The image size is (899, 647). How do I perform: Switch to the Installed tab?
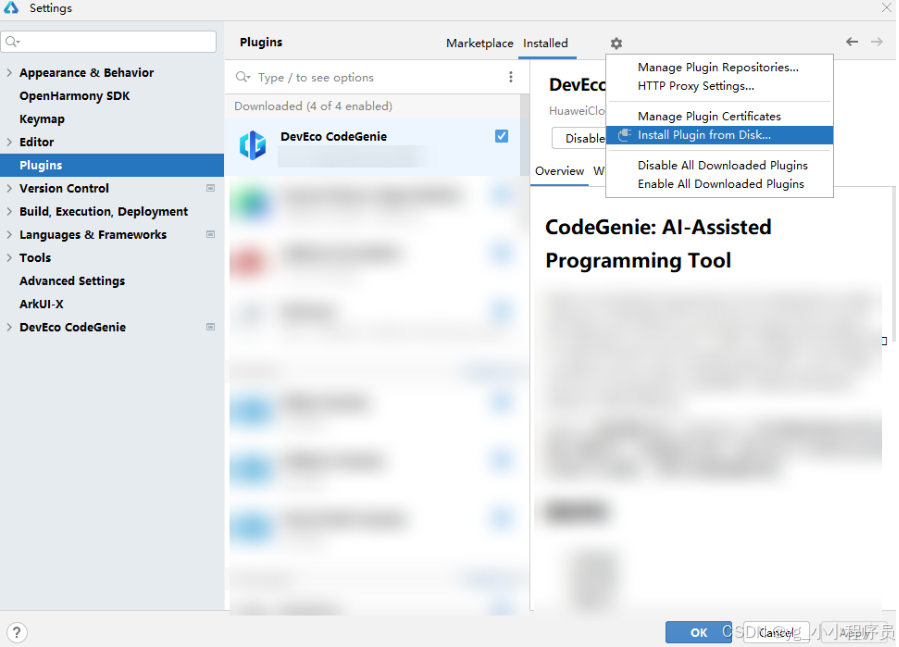click(x=547, y=43)
